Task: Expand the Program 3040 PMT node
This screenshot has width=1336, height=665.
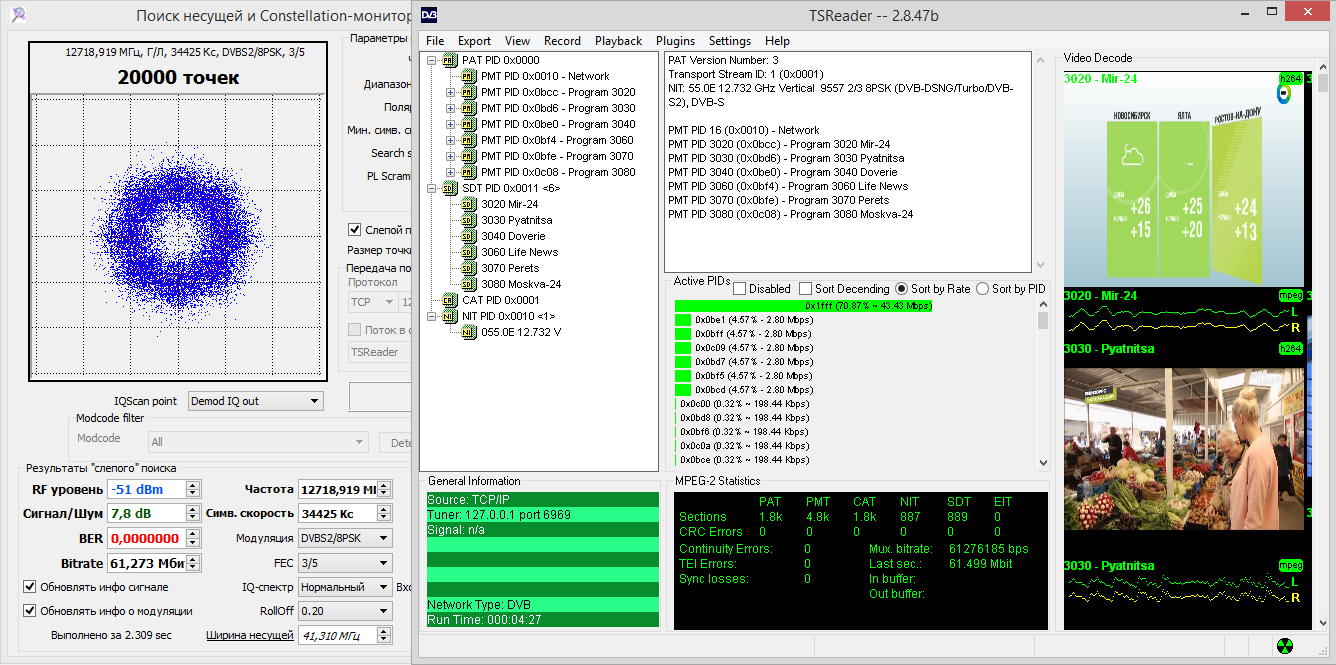Action: [x=450, y=124]
